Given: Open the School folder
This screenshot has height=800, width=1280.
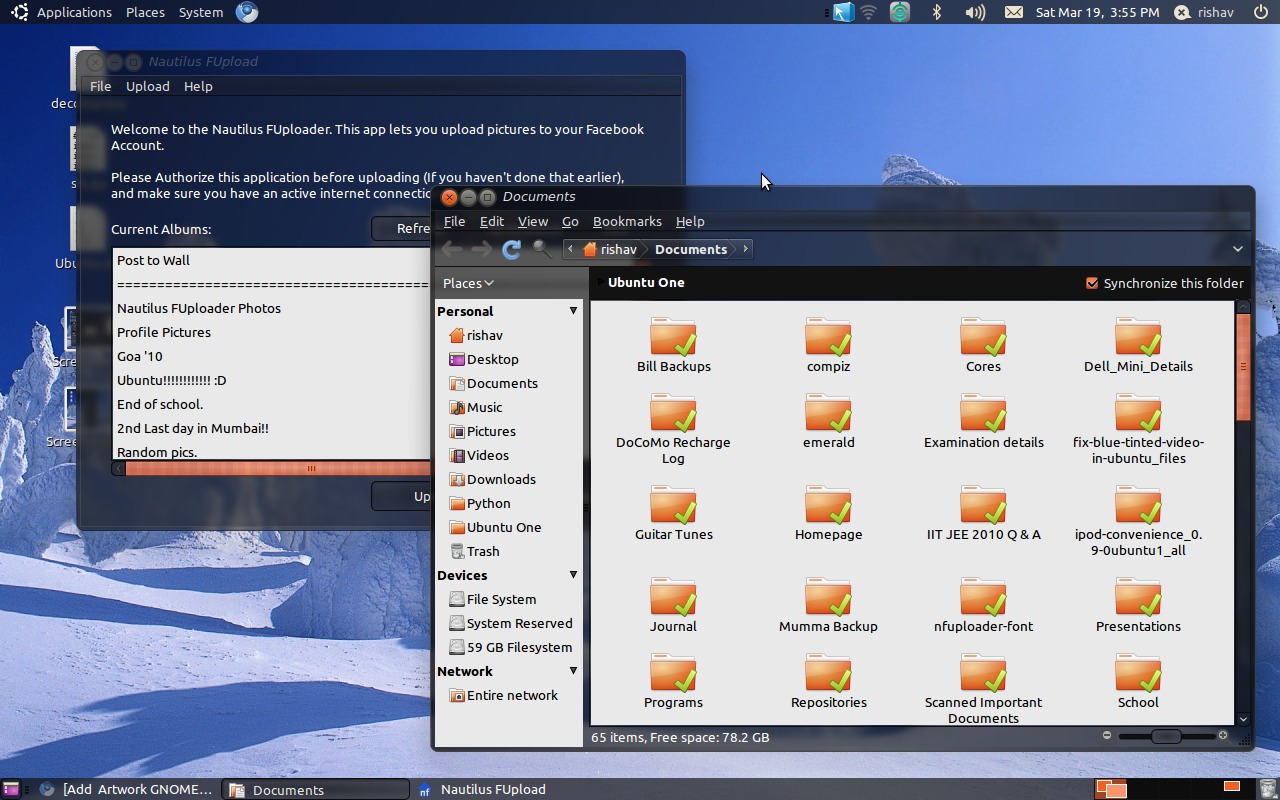Looking at the screenshot, I should [1138, 681].
